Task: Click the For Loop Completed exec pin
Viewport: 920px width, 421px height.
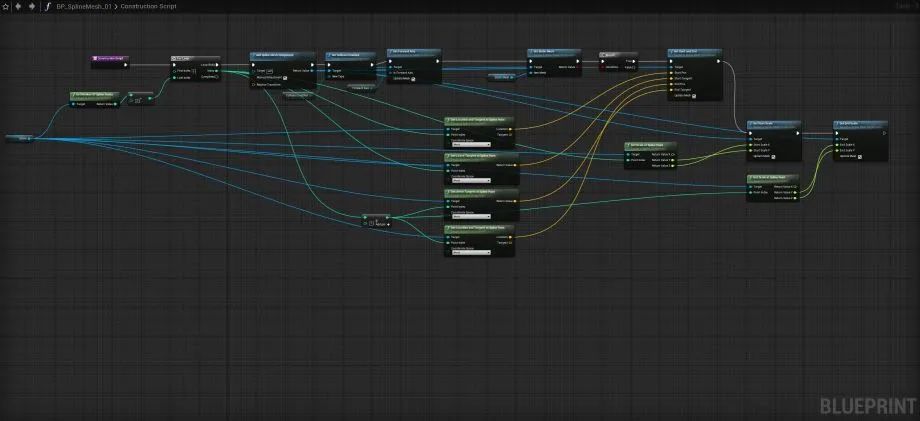Action: [x=217, y=77]
